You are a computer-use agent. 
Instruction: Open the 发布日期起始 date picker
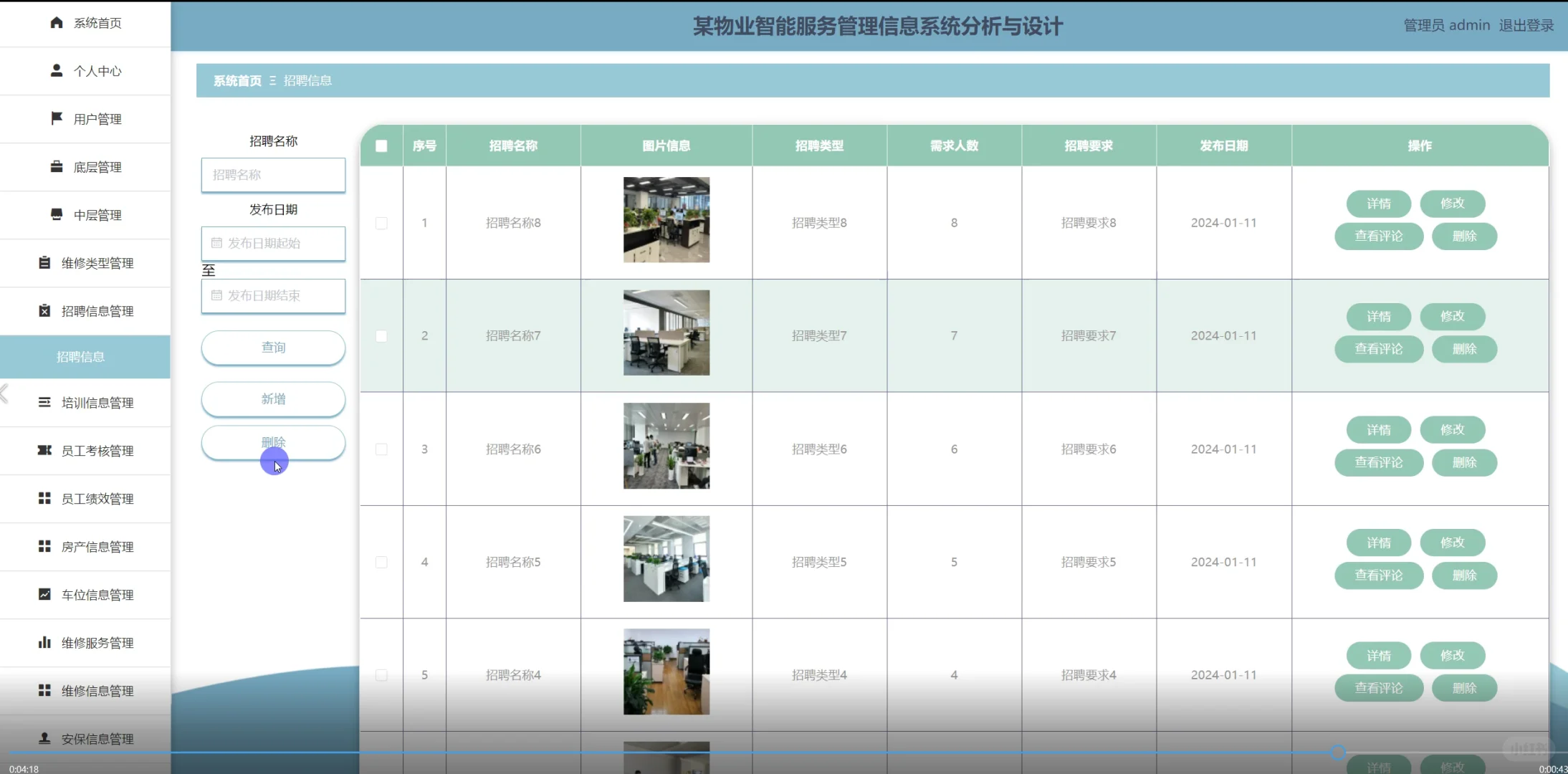(273, 244)
